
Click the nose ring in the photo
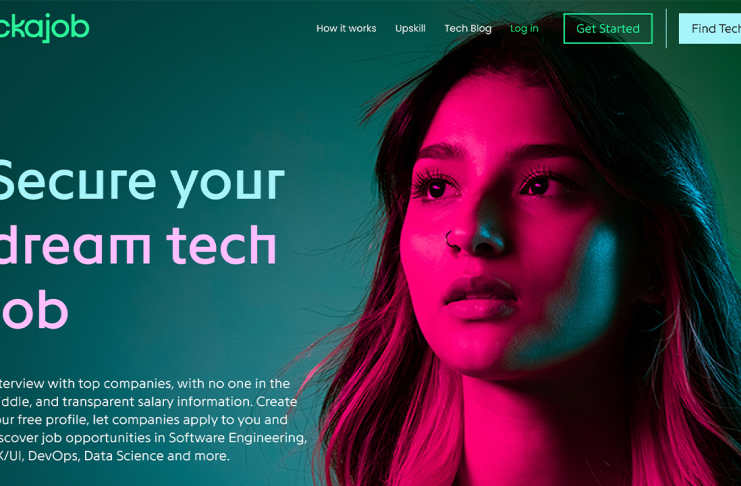(451, 240)
